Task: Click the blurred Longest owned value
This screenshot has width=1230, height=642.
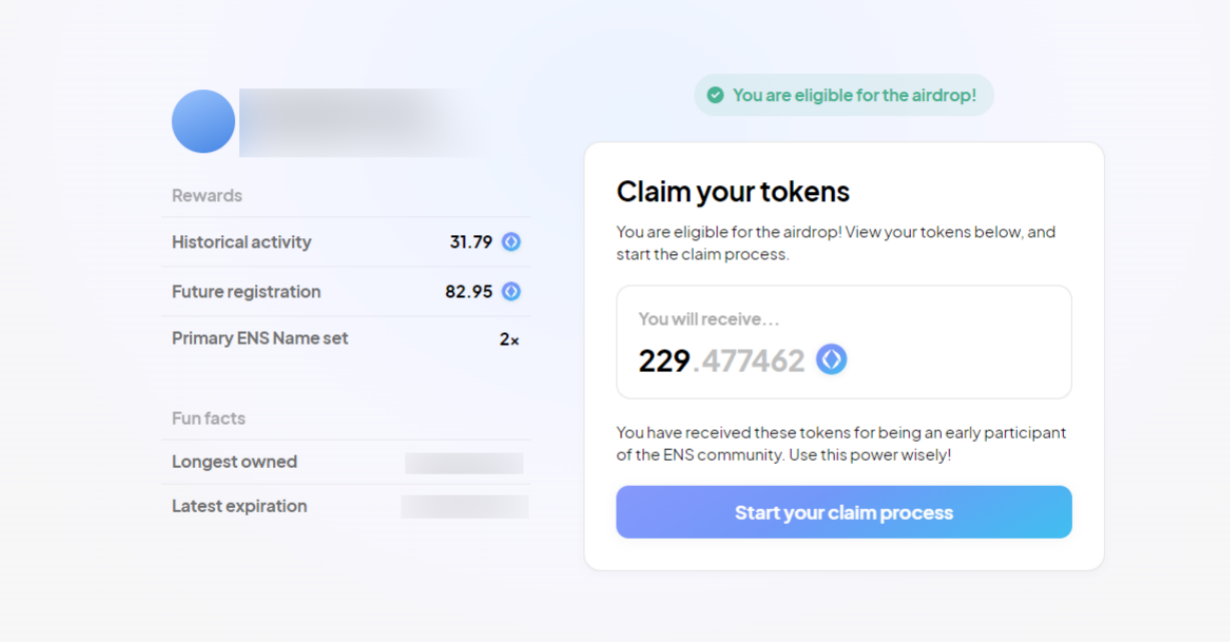Action: (464, 463)
